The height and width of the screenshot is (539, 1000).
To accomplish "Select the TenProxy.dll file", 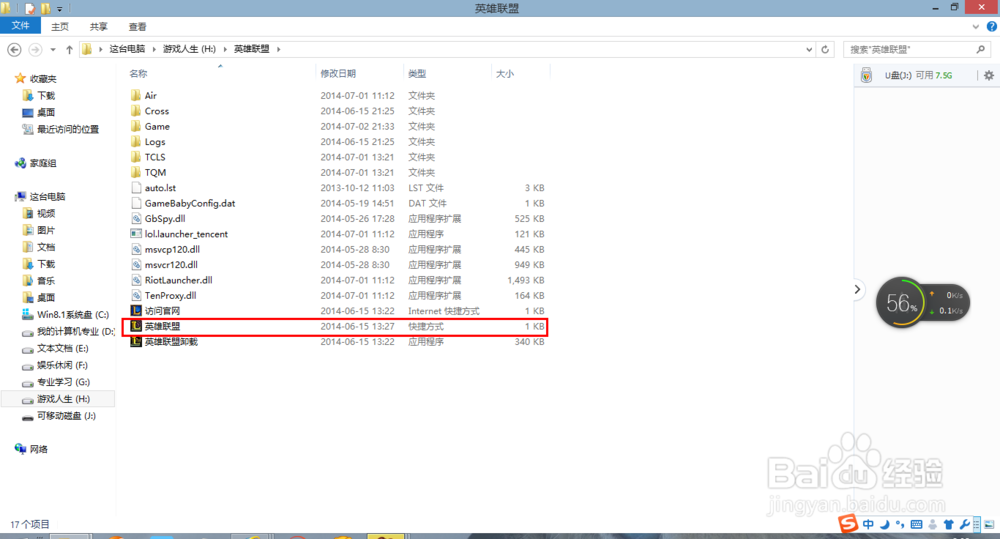I will tap(170, 295).
